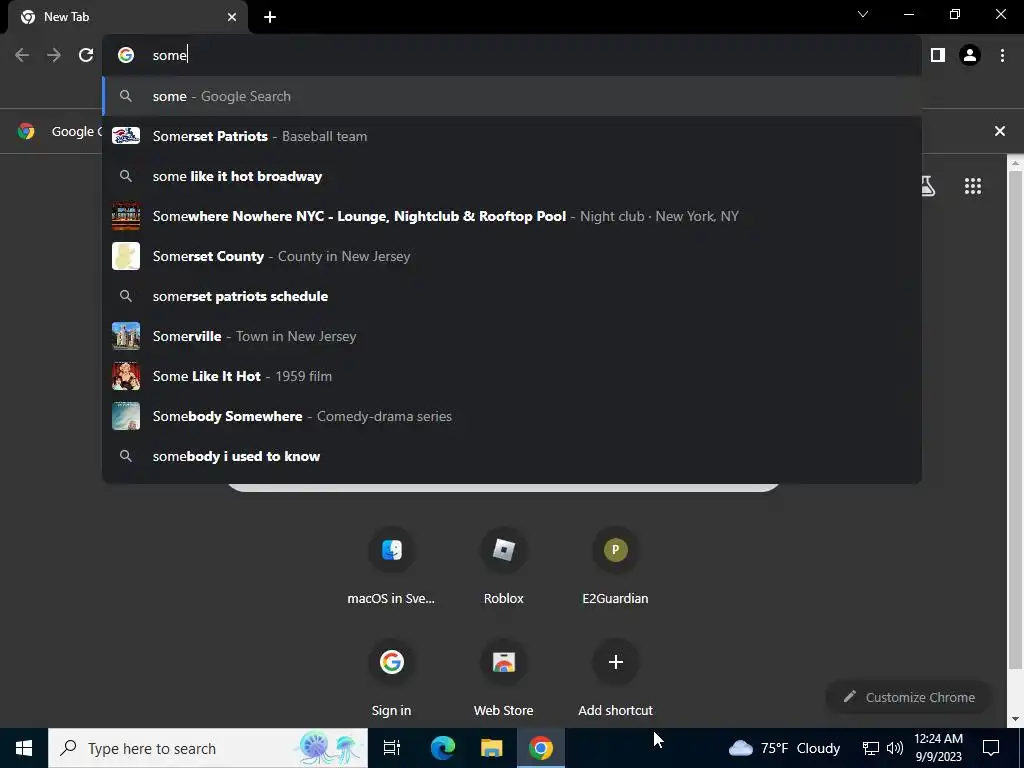This screenshot has height=768, width=1024.
Task: Launch Microsoft Edge from taskbar
Action: pos(442,748)
